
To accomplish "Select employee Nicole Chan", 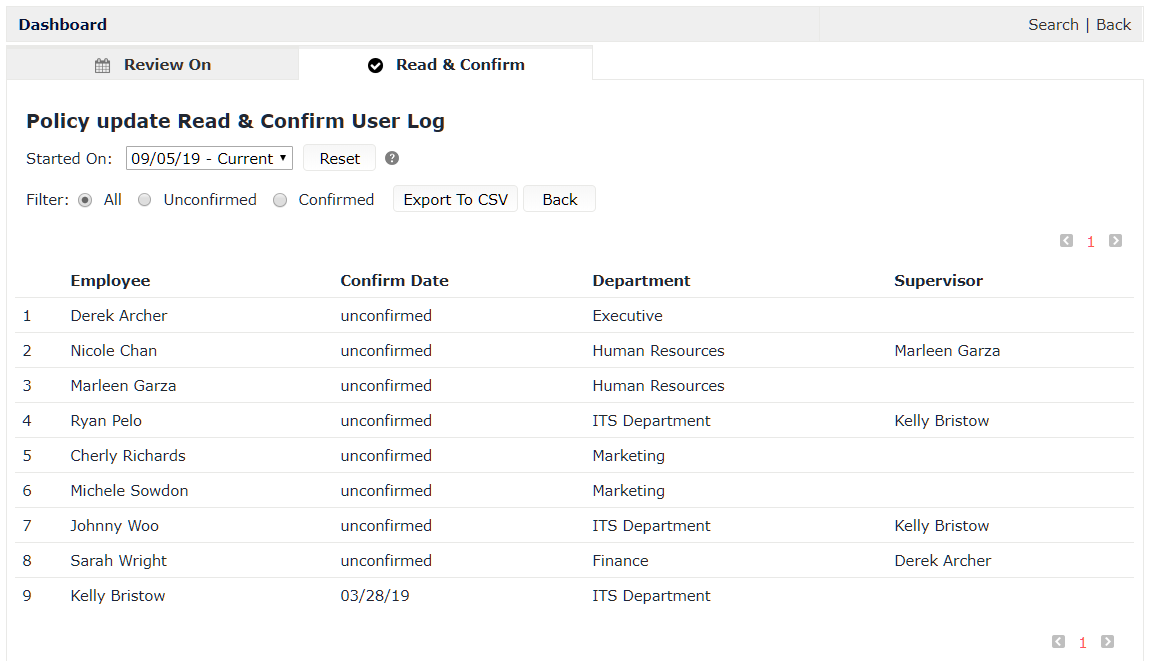I will (x=114, y=350).
